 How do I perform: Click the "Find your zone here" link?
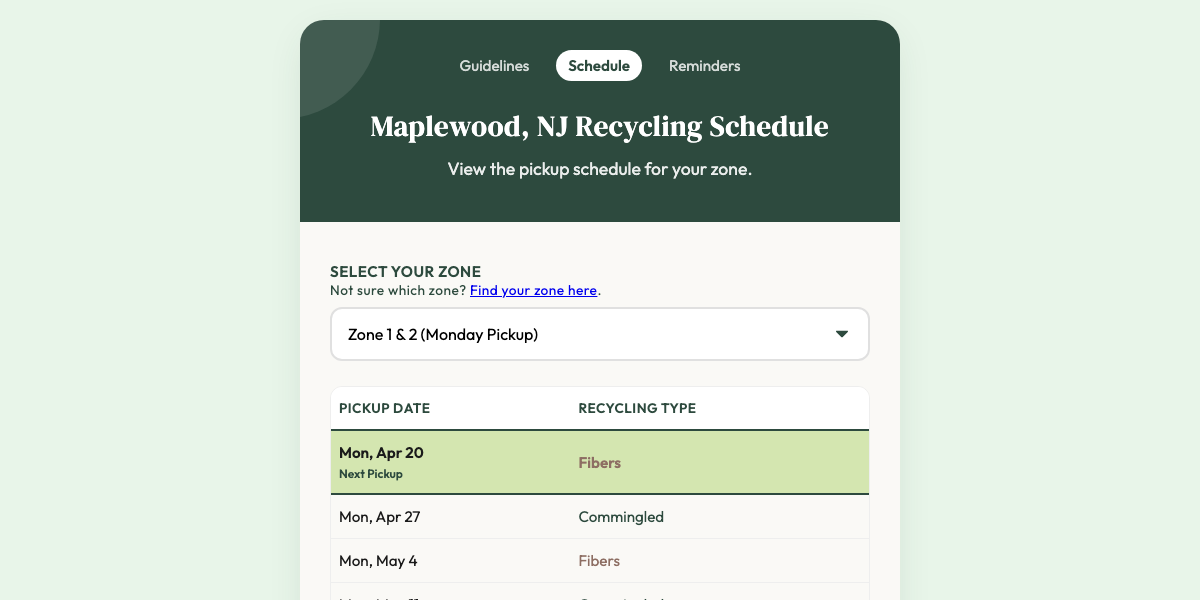533,290
